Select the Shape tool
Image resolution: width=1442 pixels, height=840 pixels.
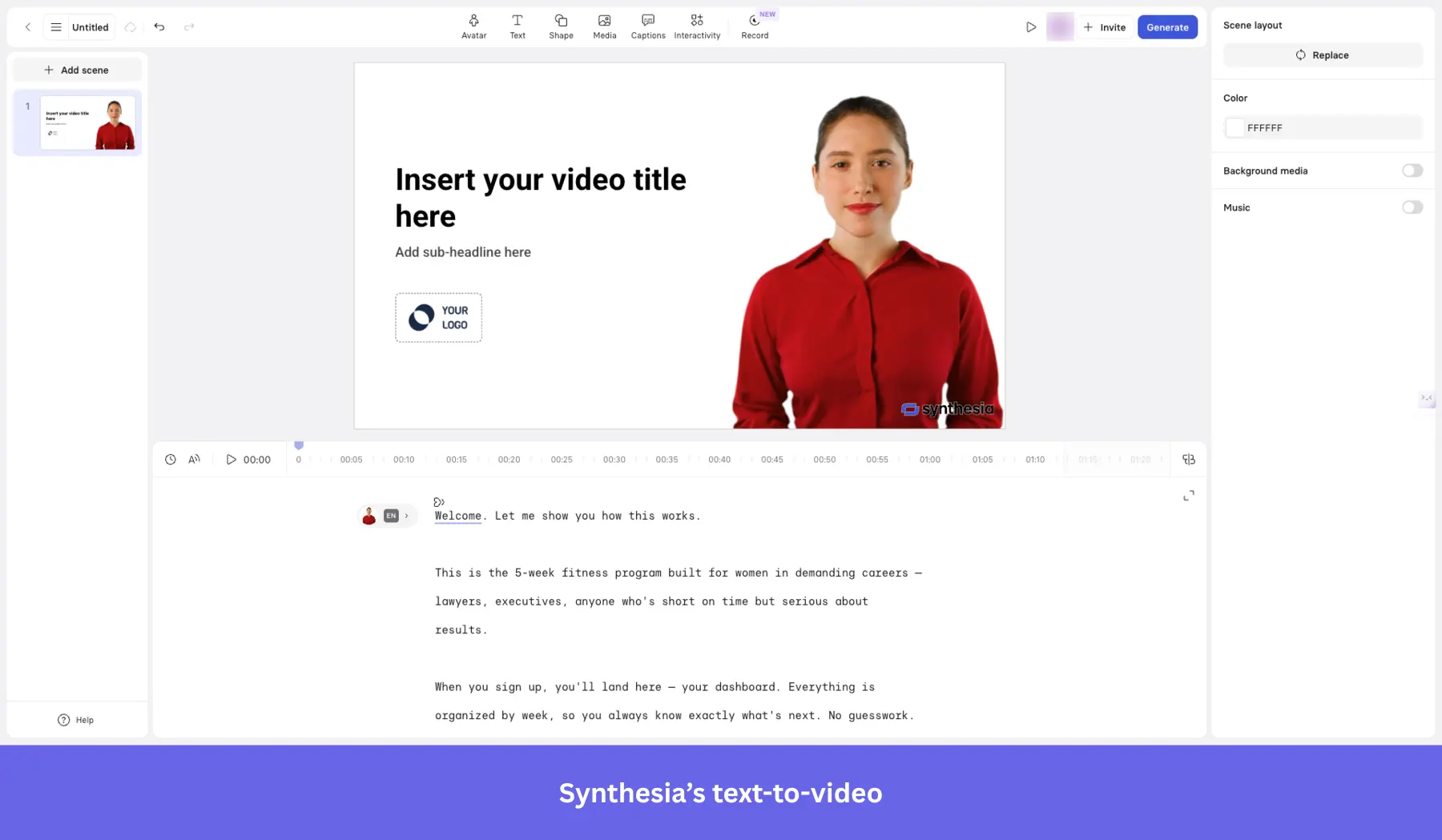(561, 26)
